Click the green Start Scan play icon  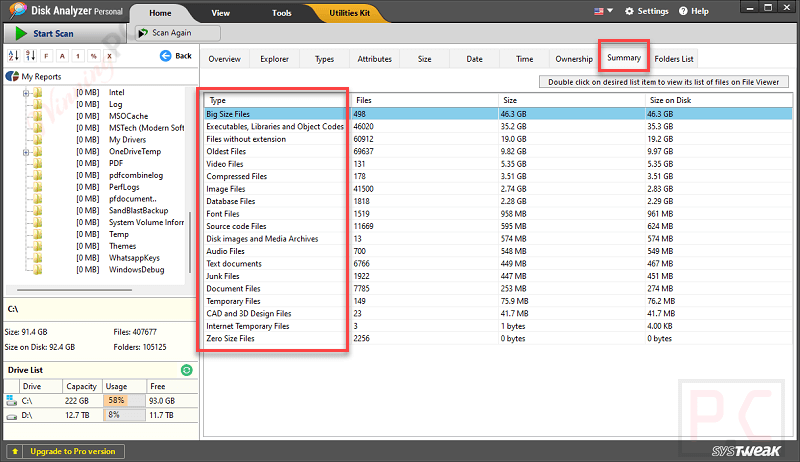pos(21,34)
